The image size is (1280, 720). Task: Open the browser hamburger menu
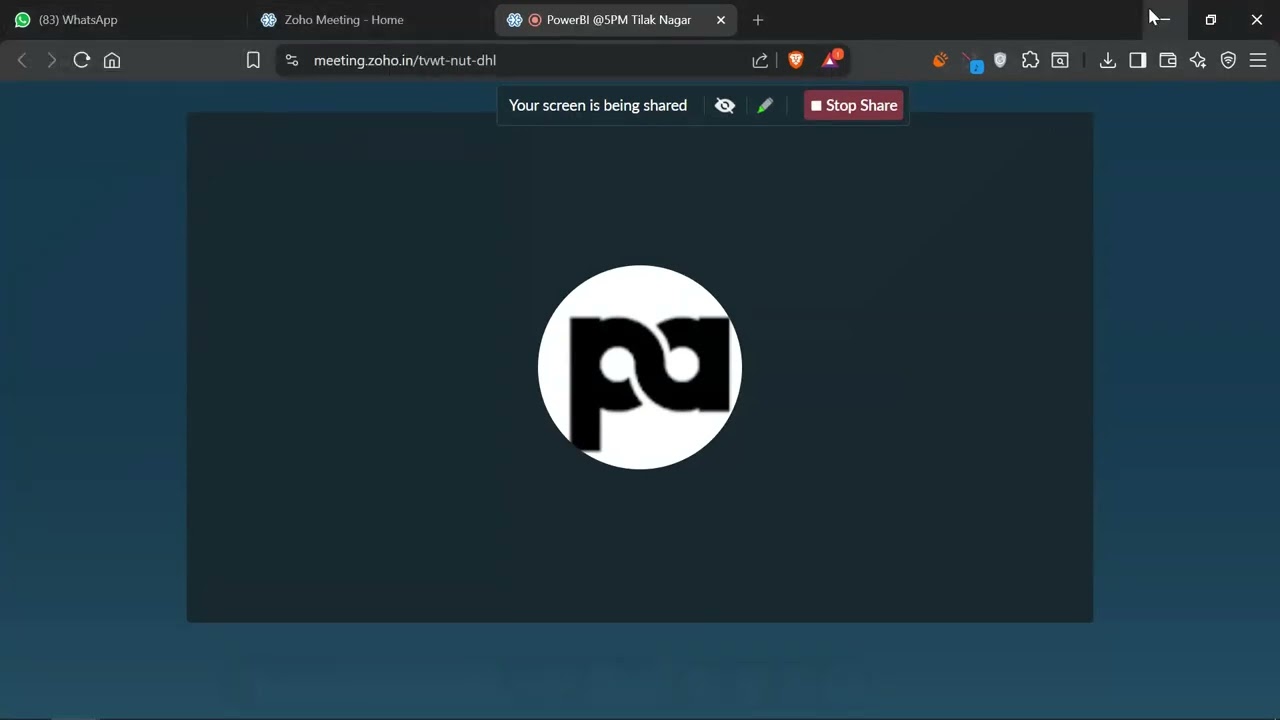[x=1258, y=60]
